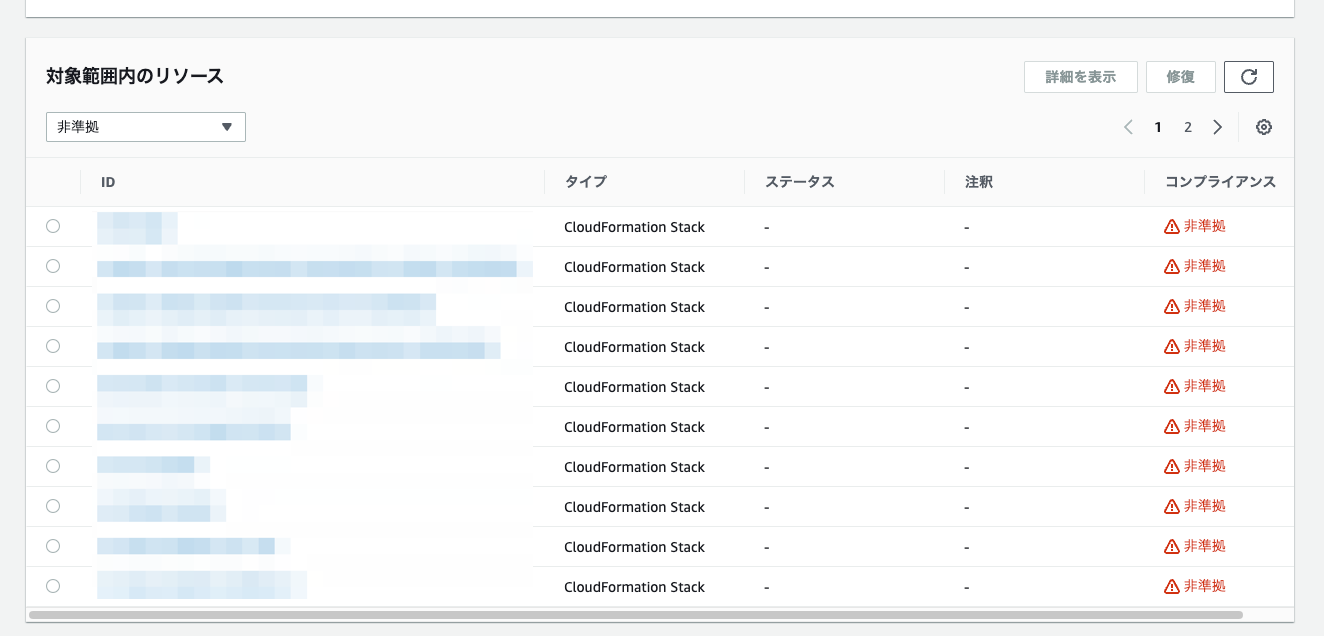Go to page 2
1324x636 pixels.
pos(1188,127)
